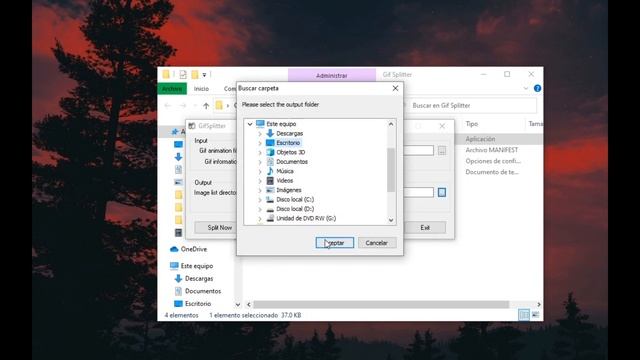Collapse the Este equipo tree node
The height and width of the screenshot is (360, 640).
coord(250,124)
